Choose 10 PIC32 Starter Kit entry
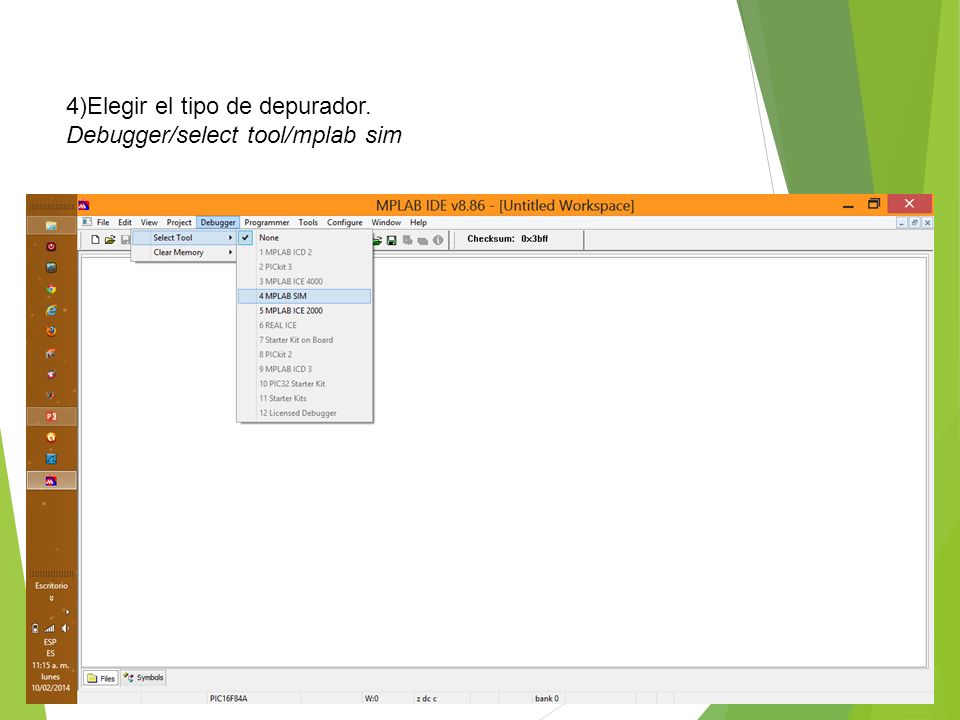The width and height of the screenshot is (960, 720). coord(304,384)
